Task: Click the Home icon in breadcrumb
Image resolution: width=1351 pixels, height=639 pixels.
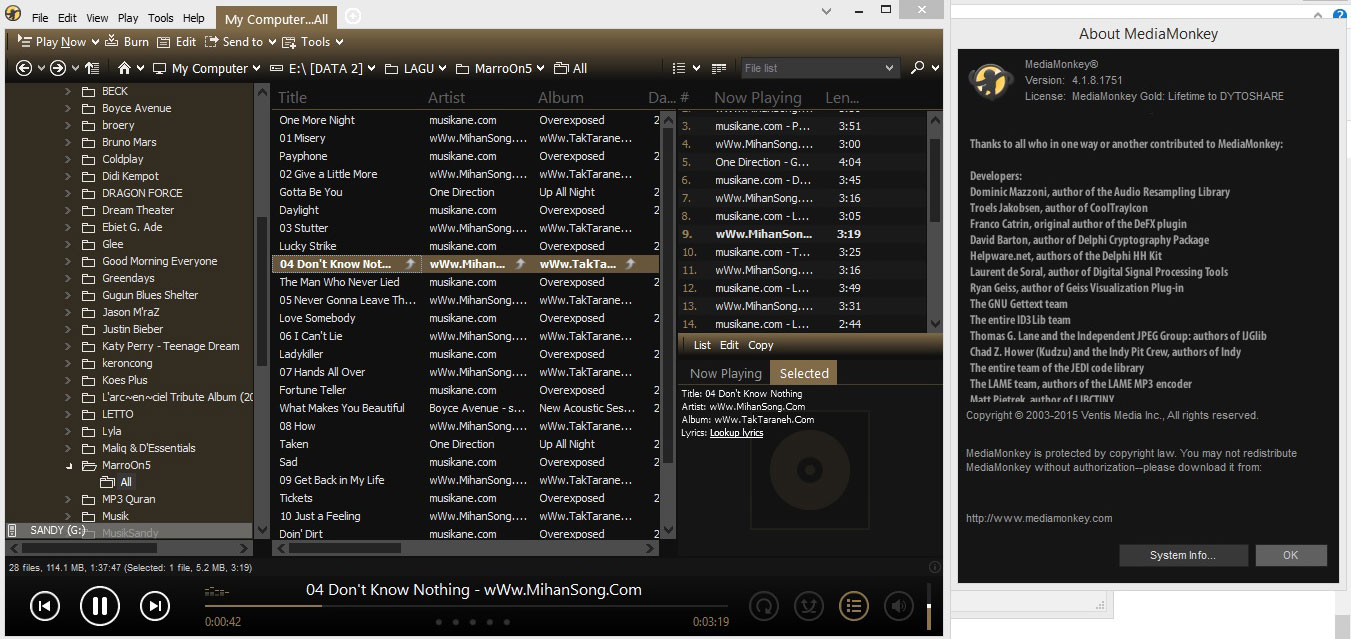Action: [x=125, y=68]
